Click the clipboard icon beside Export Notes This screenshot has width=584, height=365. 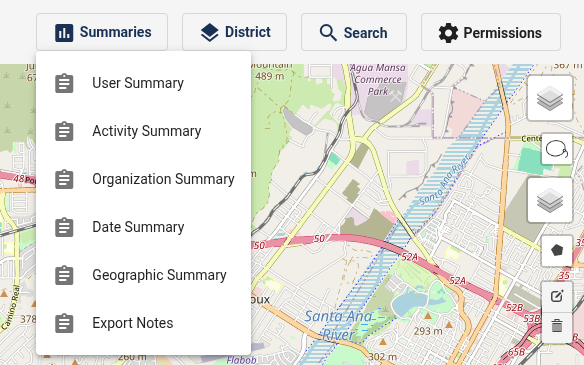click(x=64, y=323)
